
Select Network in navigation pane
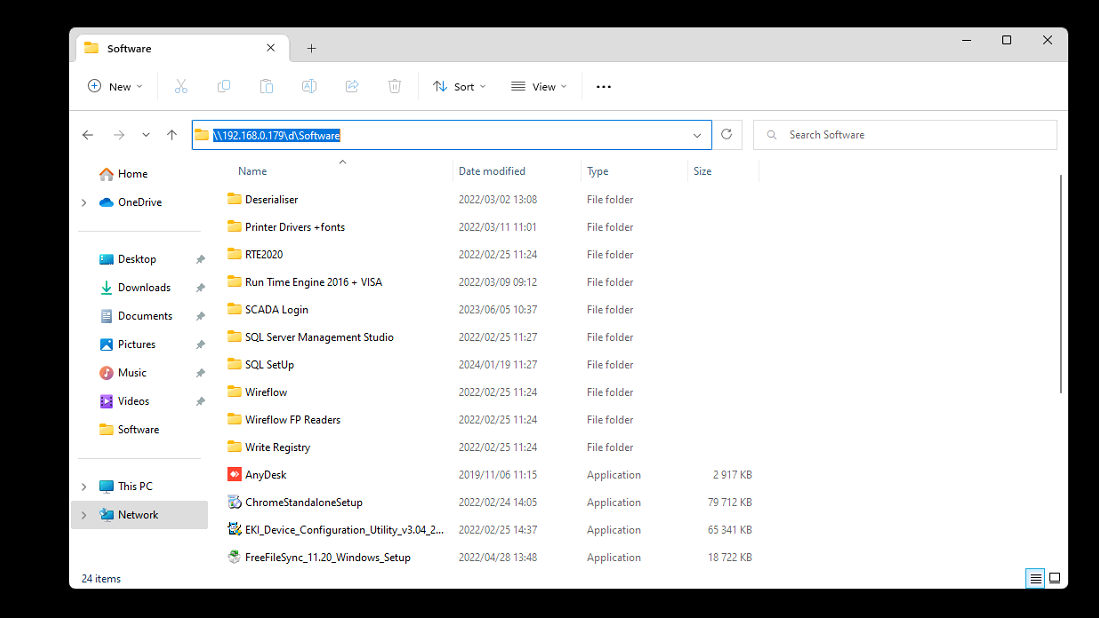(139, 515)
